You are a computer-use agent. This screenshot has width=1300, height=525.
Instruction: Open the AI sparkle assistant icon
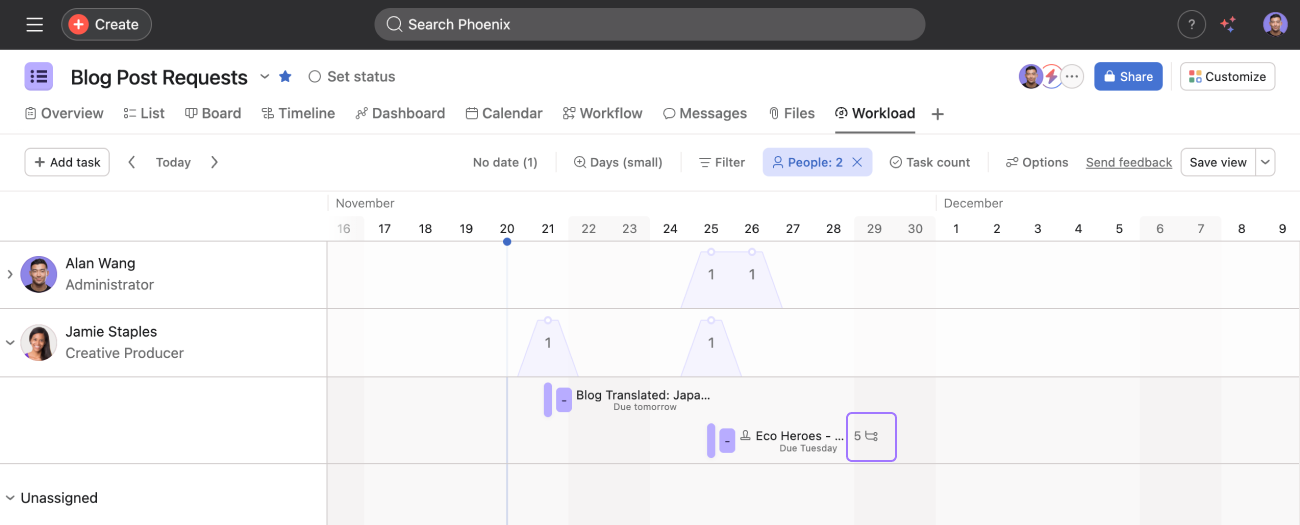click(1228, 24)
